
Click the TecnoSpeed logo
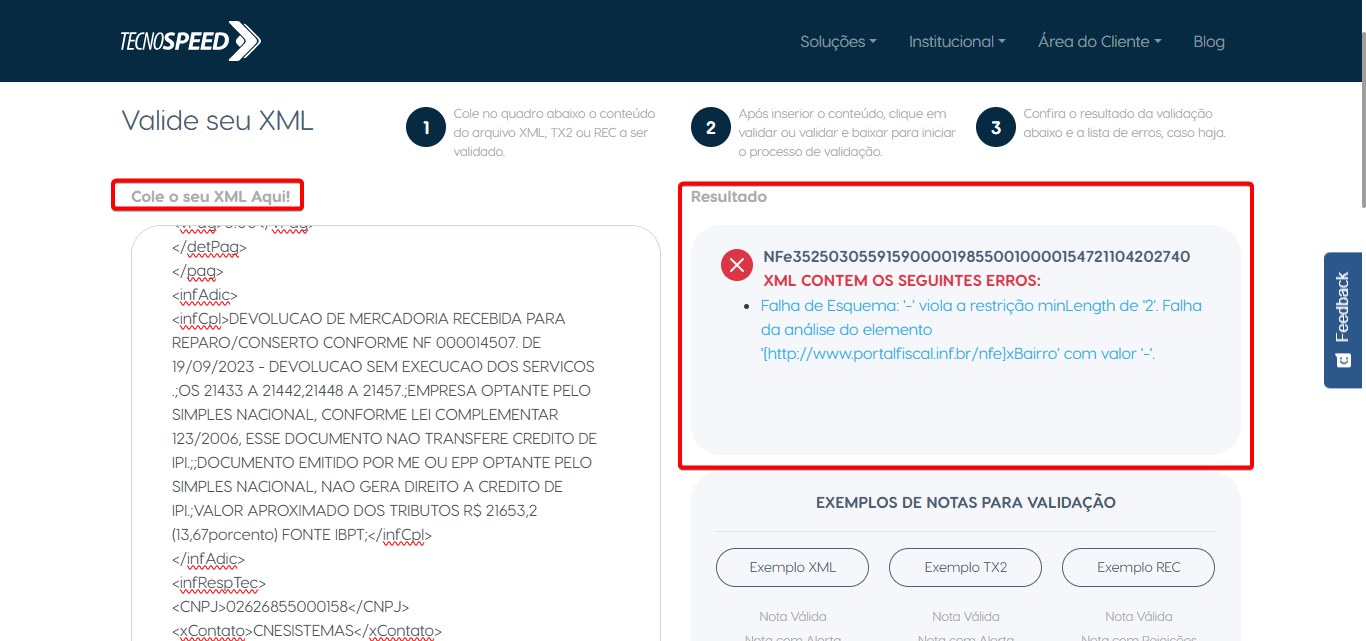pyautogui.click(x=190, y=41)
